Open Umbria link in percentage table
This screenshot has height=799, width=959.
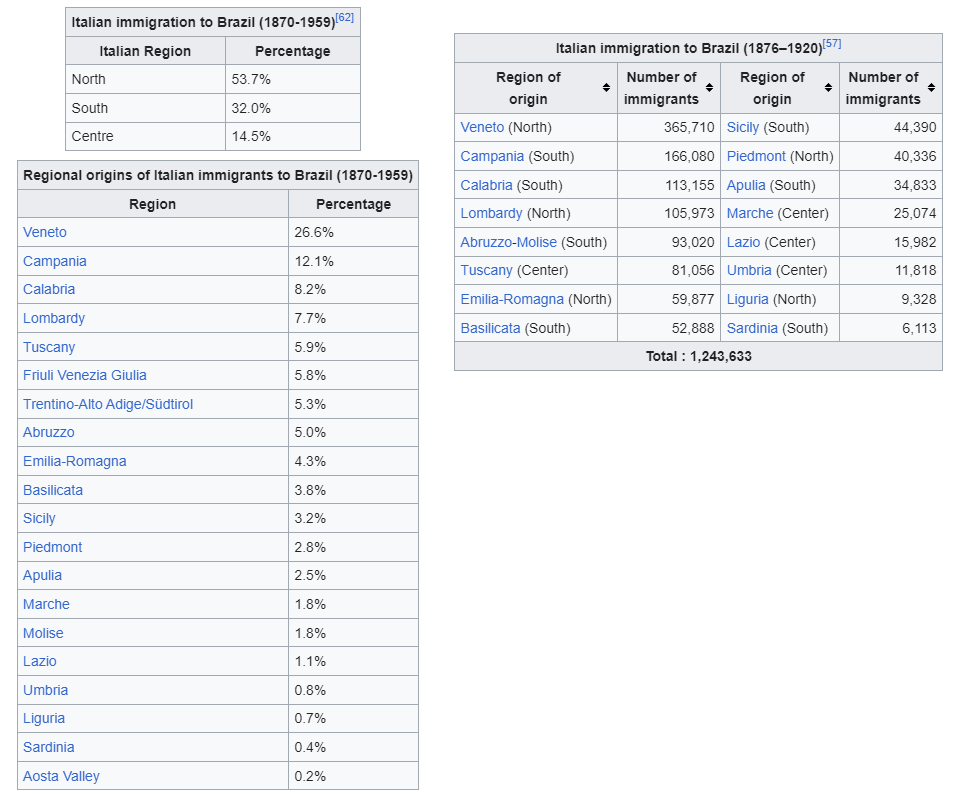(45, 690)
